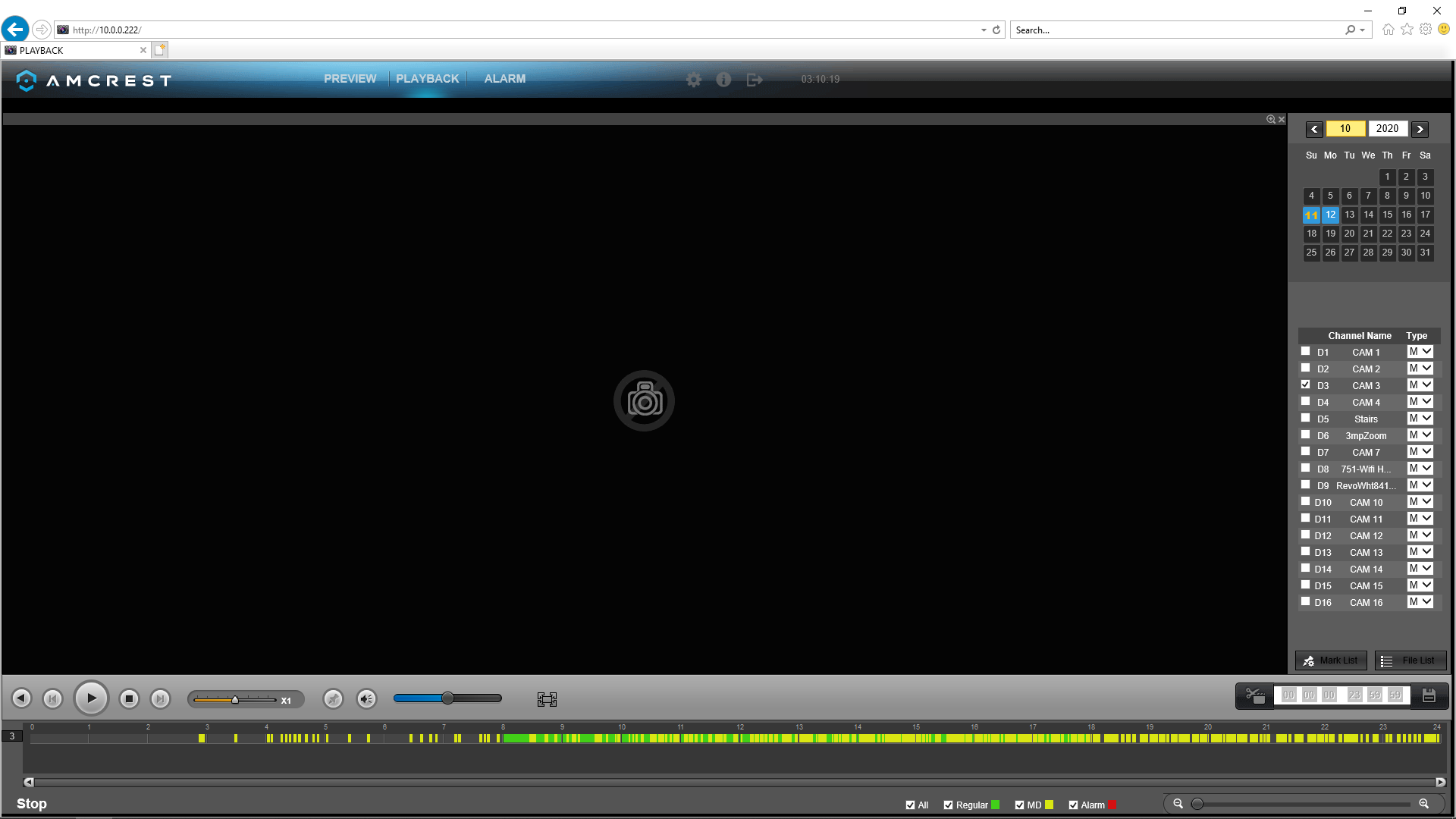Open browser home icon
Viewport: 1456px width, 819px height.
point(1388,30)
